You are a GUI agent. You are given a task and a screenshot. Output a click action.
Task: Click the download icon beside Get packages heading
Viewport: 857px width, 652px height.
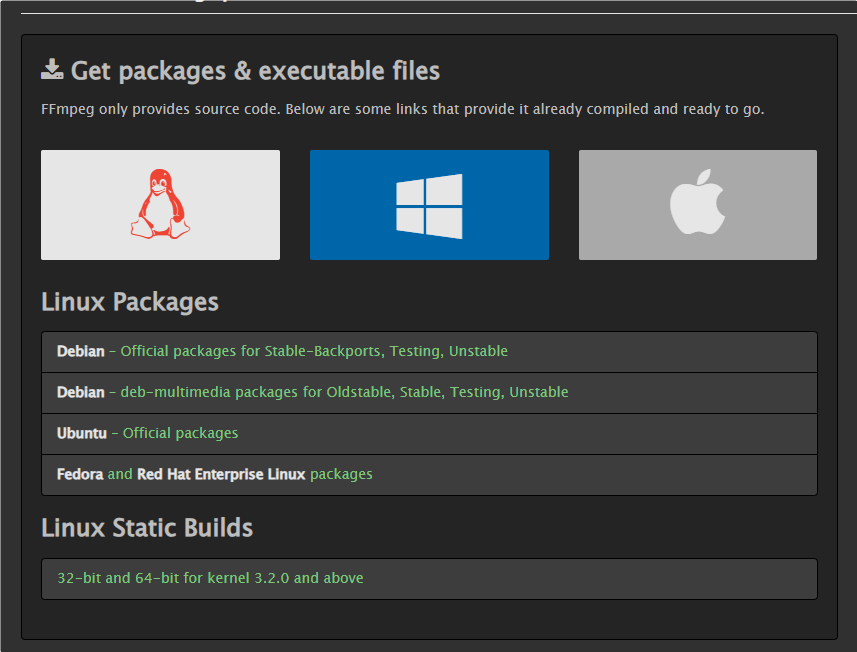point(52,69)
